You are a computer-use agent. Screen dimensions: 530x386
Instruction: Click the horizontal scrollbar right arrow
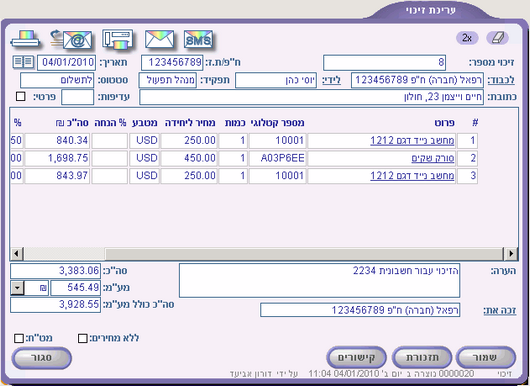(x=510, y=253)
